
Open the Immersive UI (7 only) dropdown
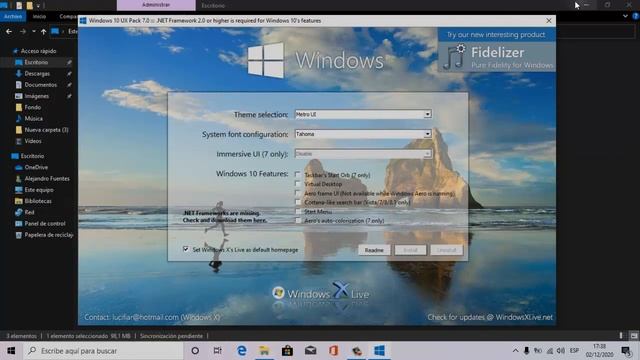tap(362, 153)
